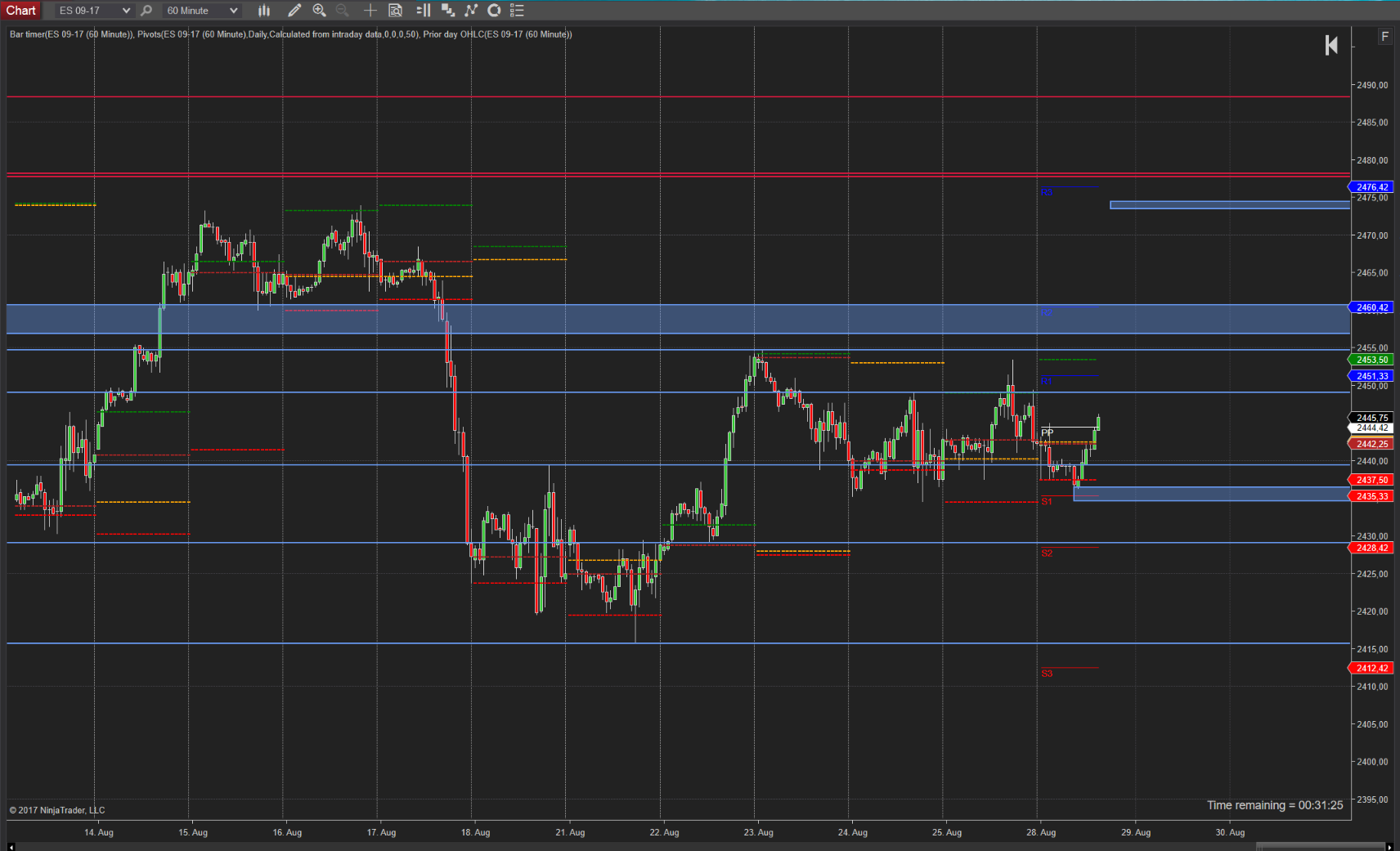1400x851 pixels.
Task: Click the 21. Aug date label
Action: [570, 832]
